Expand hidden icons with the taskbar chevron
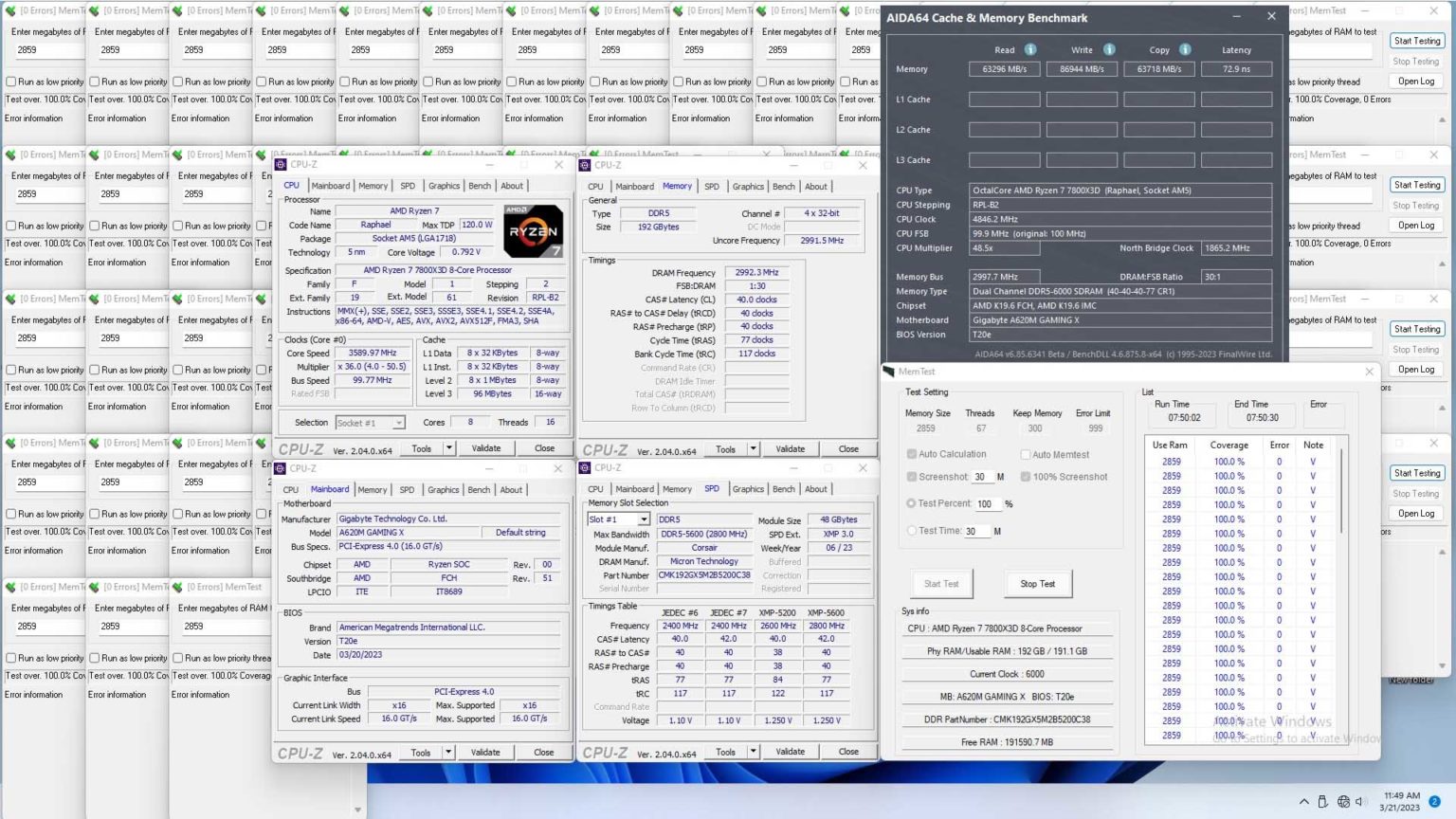Viewport: 1456px width, 819px height. (x=1304, y=801)
